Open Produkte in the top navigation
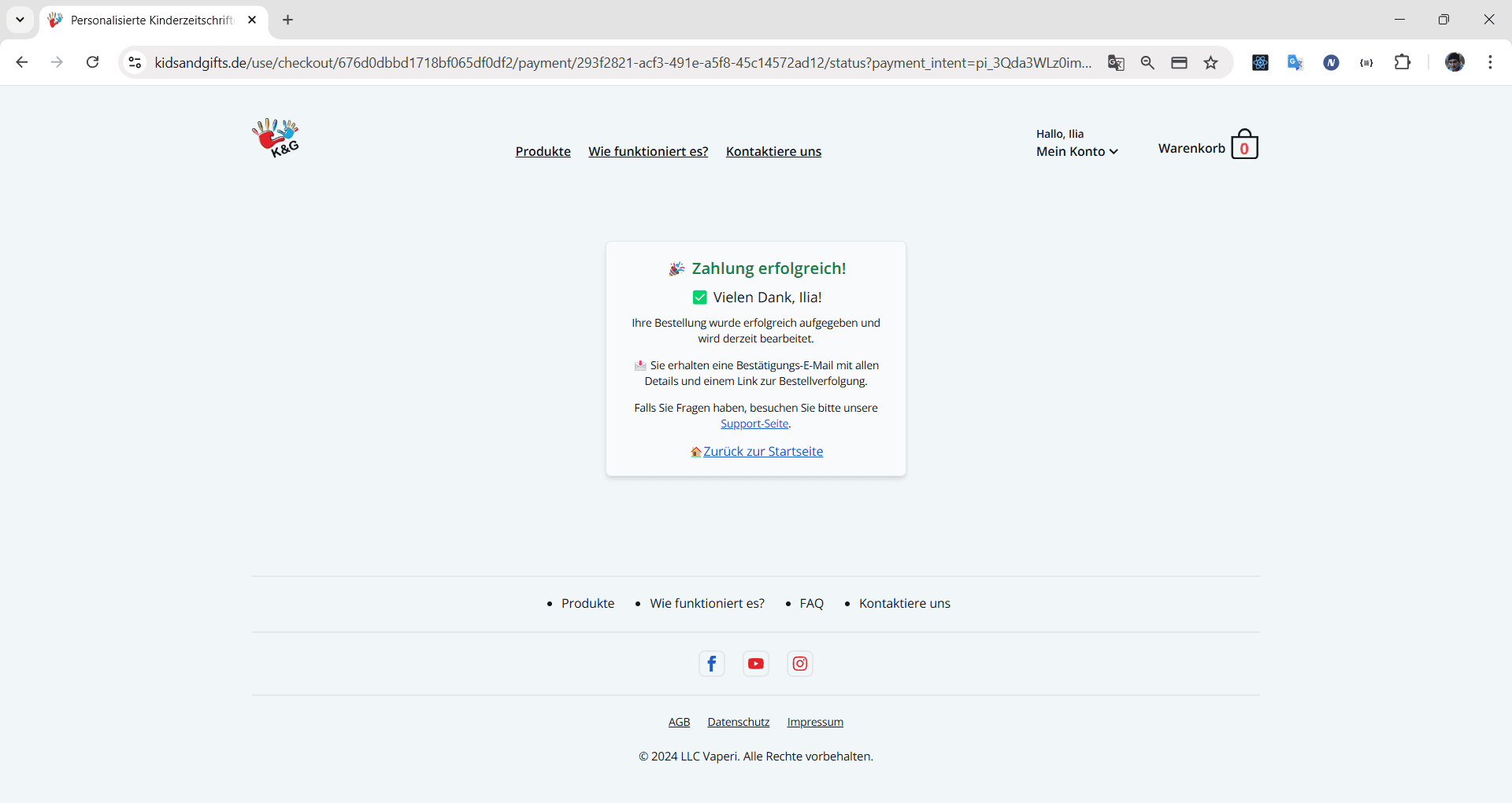 pyautogui.click(x=543, y=151)
